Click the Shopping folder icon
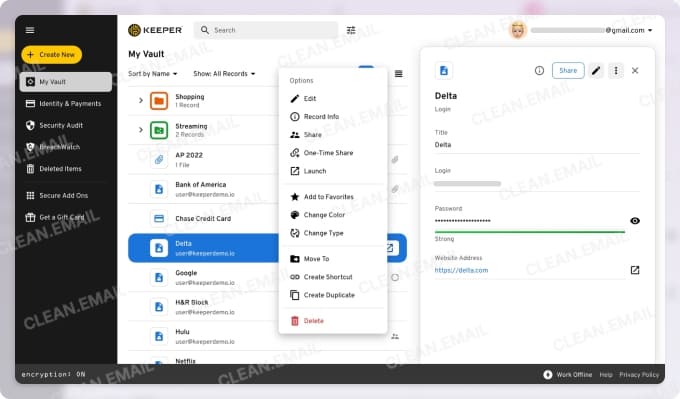Viewport: 680px width, 399px height. (x=159, y=101)
